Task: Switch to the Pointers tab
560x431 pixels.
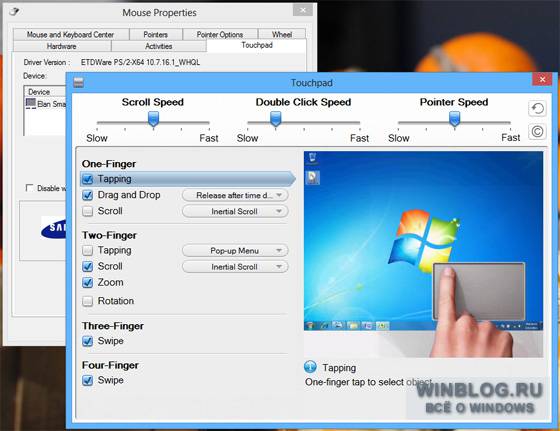Action: (x=156, y=35)
